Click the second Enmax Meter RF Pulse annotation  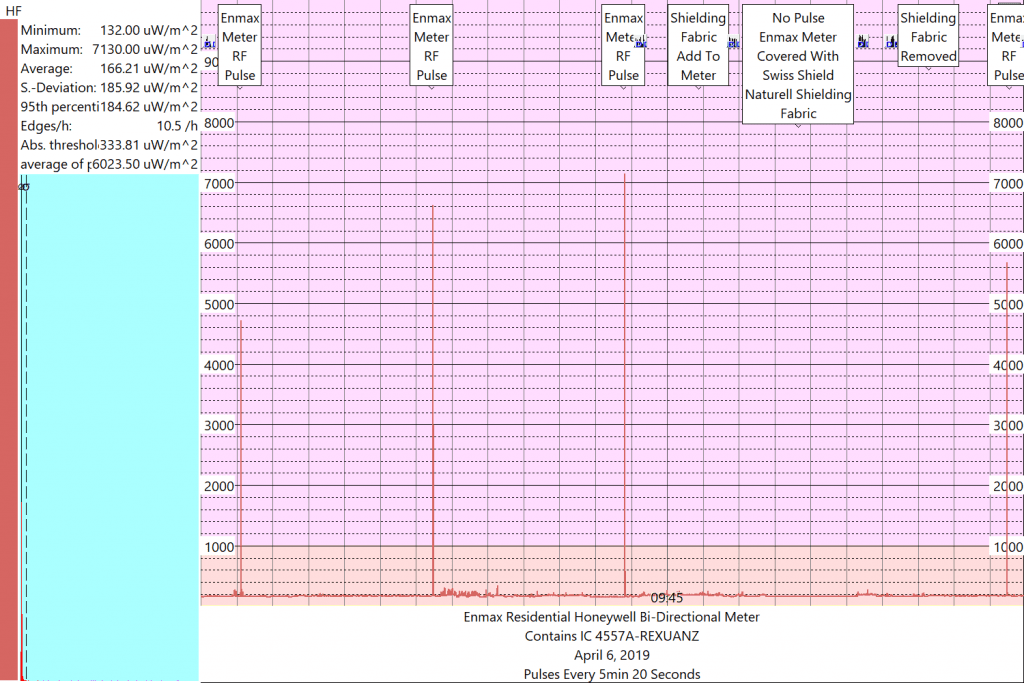pyautogui.click(x=431, y=46)
